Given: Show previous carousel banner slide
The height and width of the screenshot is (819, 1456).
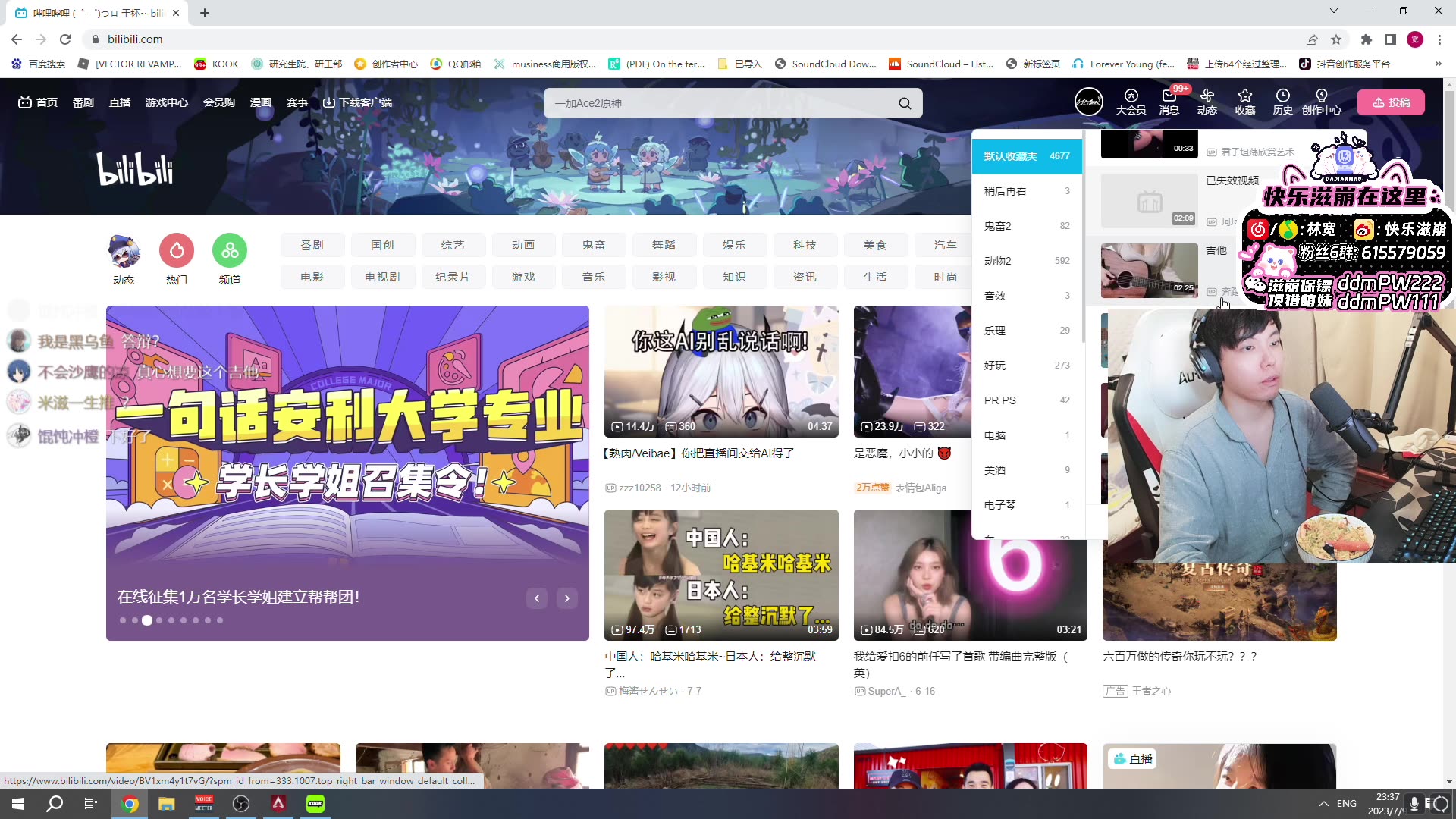Looking at the screenshot, I should pyautogui.click(x=537, y=598).
